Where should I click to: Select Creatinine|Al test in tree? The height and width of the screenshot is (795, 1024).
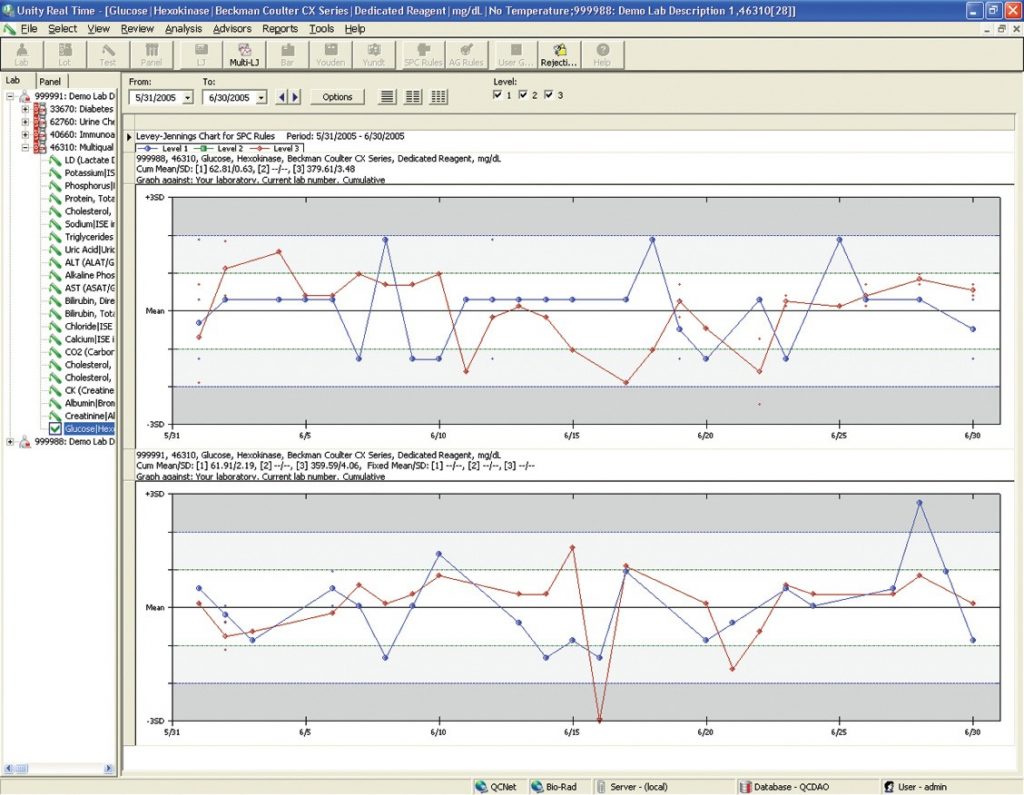[x=89, y=416]
